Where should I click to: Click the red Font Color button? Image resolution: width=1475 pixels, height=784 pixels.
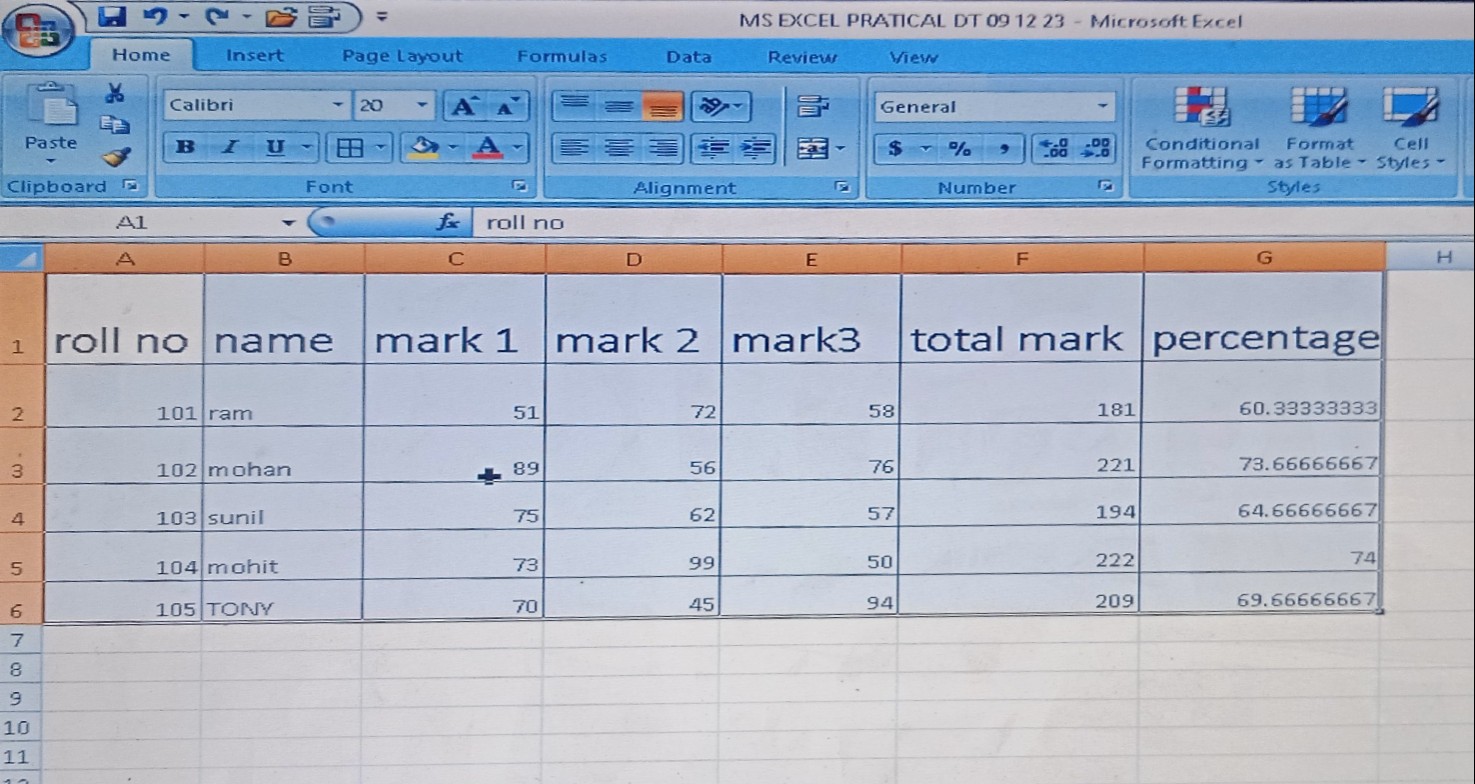point(488,148)
